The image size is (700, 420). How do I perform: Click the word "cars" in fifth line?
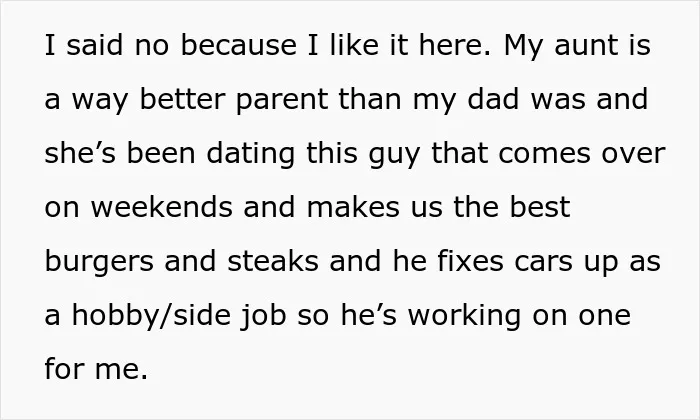click(x=543, y=262)
